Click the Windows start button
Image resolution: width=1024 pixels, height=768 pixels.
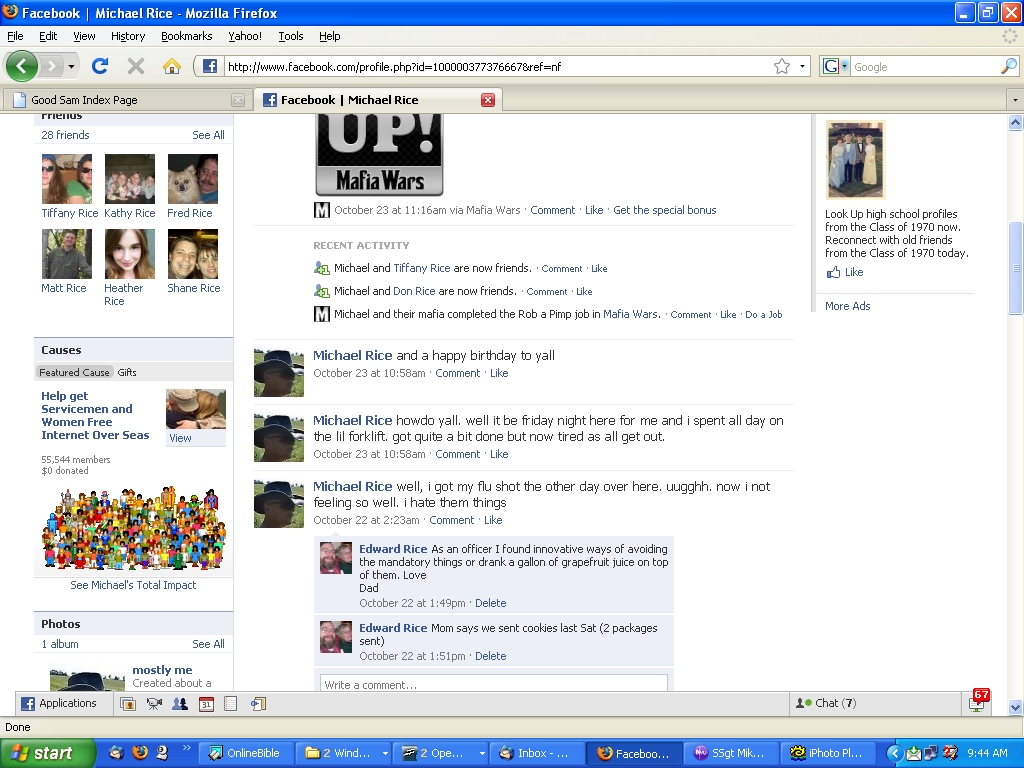point(47,753)
